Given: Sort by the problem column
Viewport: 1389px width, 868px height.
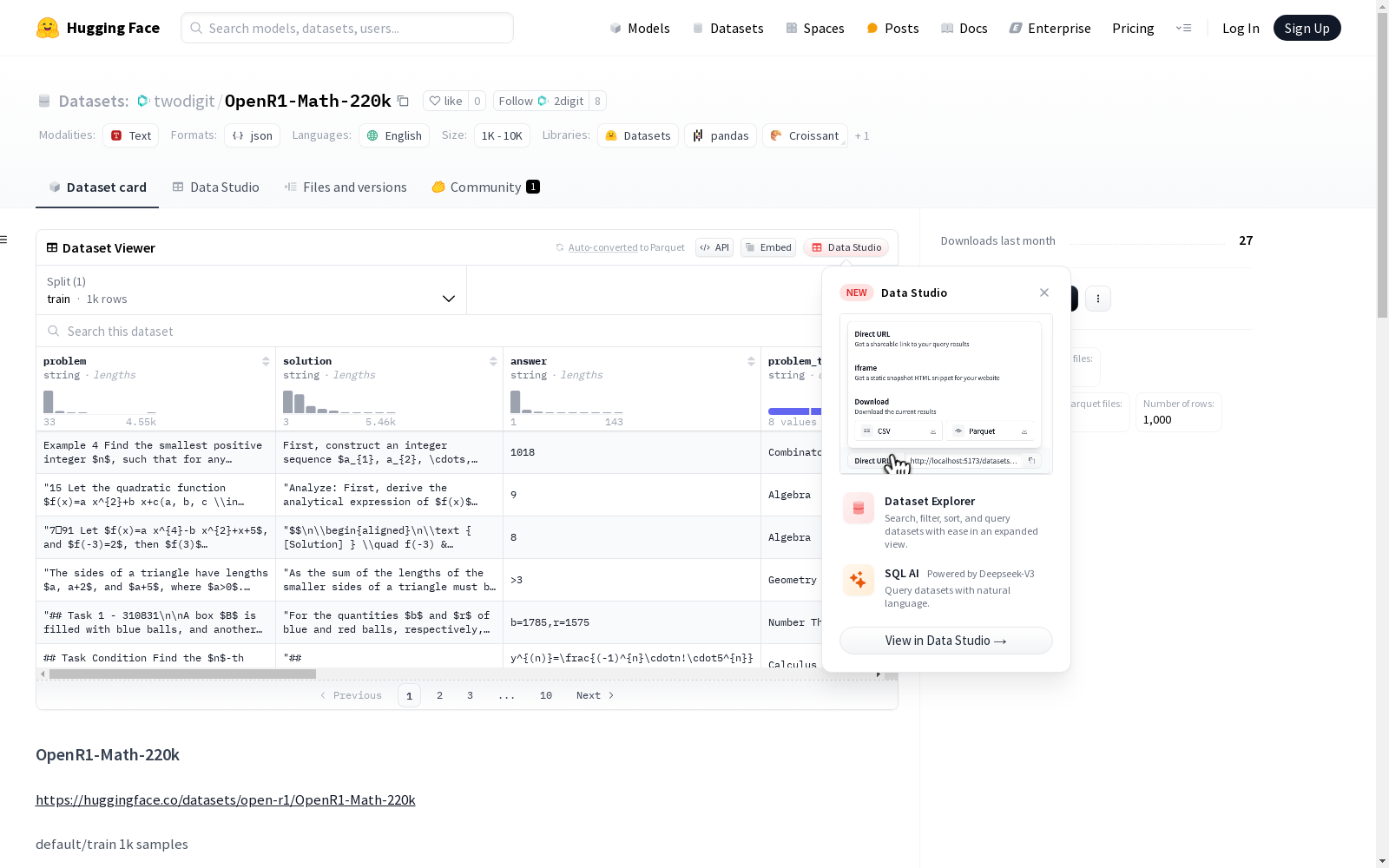Looking at the screenshot, I should 266,361.
